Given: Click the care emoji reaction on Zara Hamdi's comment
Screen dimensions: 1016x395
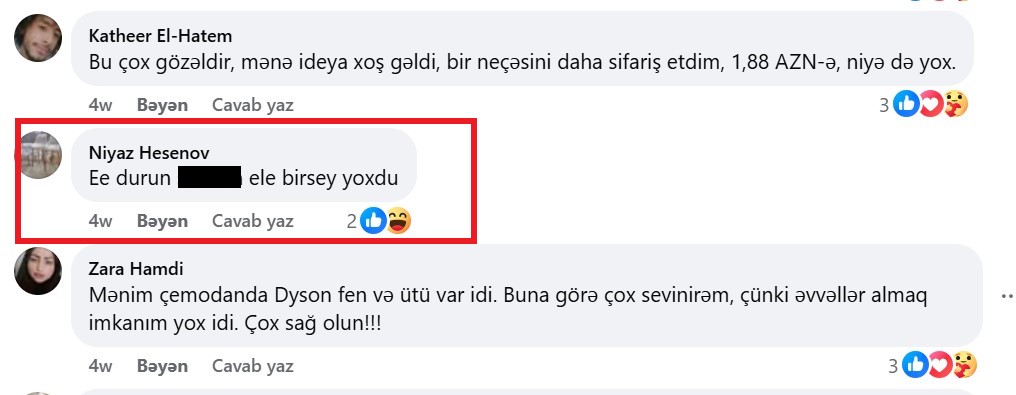Looking at the screenshot, I should point(964,365).
